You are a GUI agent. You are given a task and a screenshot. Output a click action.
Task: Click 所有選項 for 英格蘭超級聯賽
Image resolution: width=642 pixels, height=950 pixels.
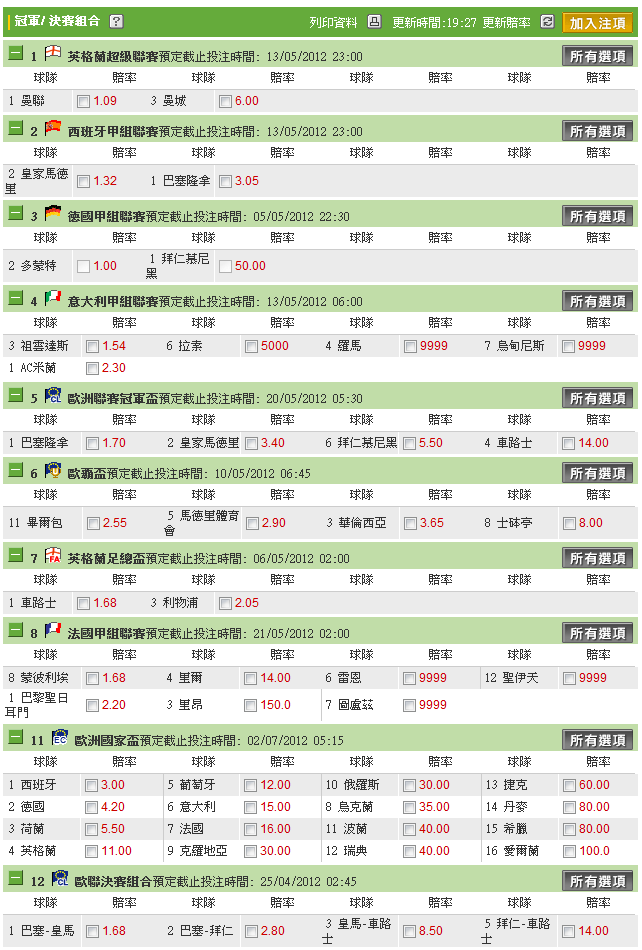click(598, 56)
